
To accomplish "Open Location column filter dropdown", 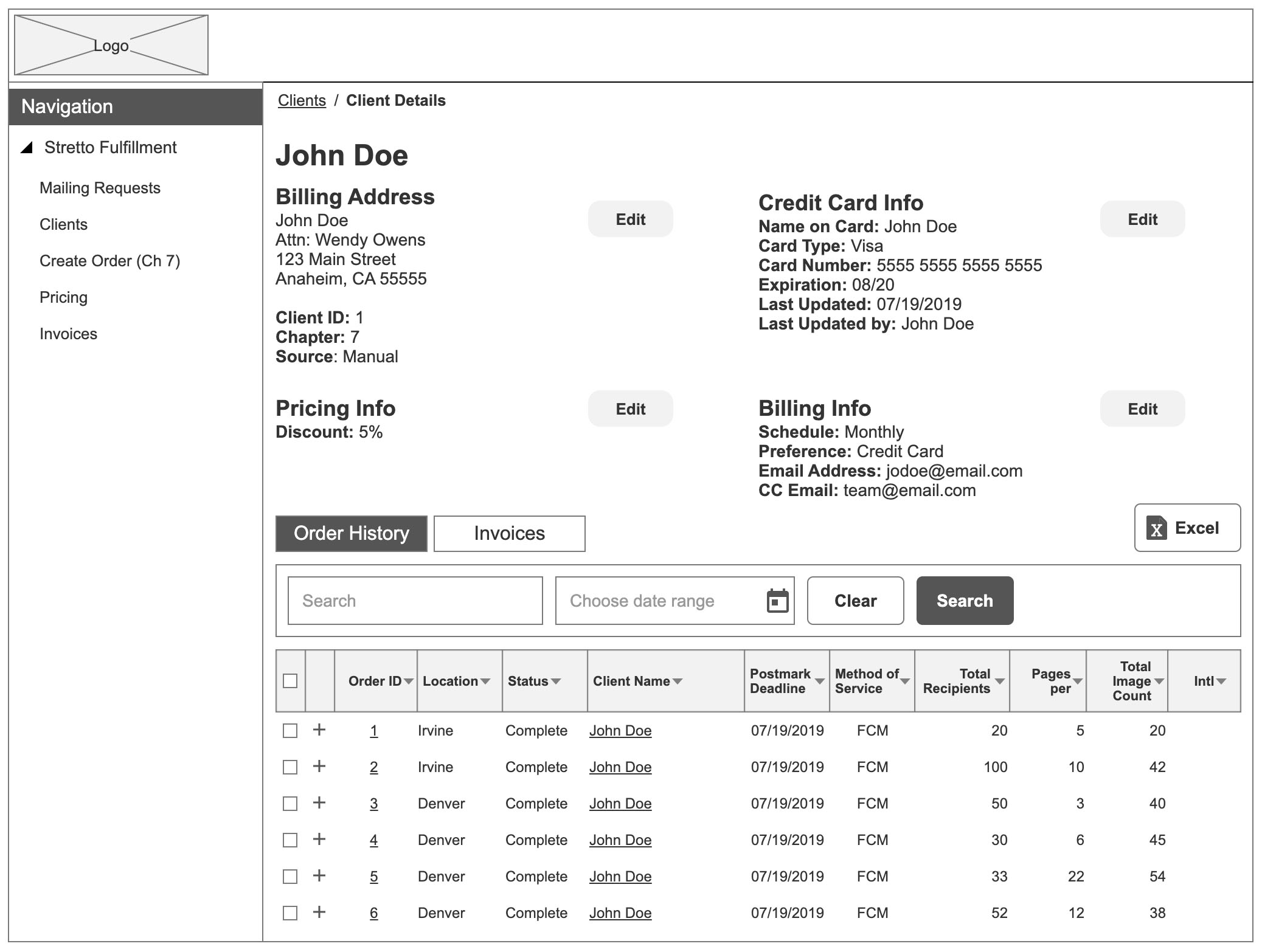I will [x=485, y=681].
